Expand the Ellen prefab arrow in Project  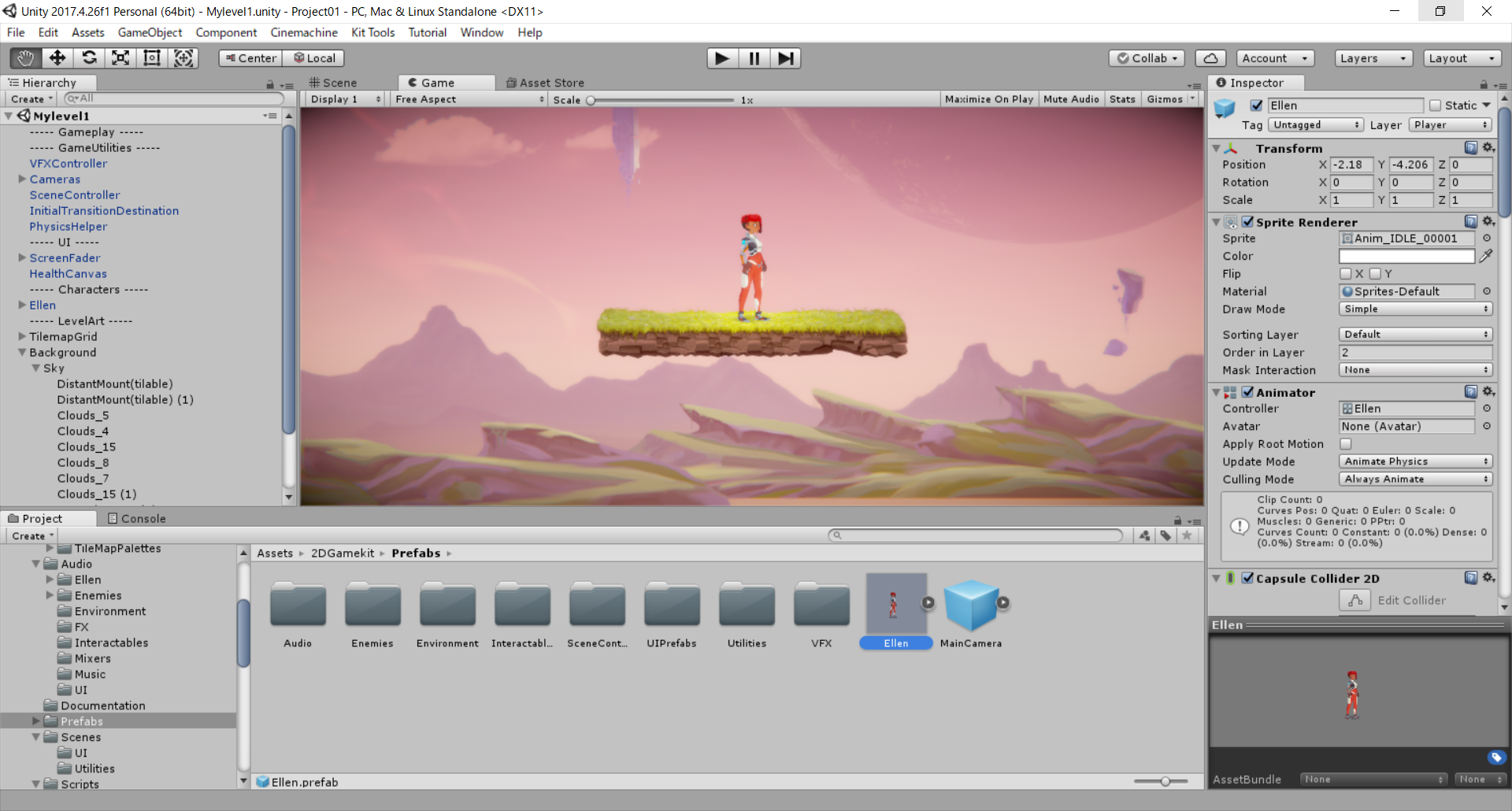(928, 602)
